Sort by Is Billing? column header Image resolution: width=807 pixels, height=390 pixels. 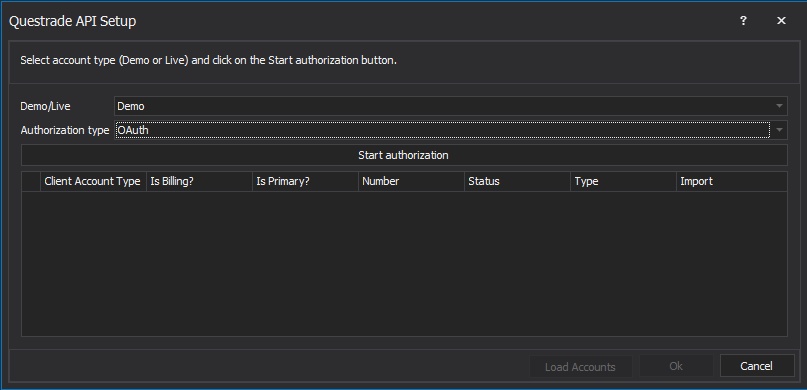[x=200, y=181]
